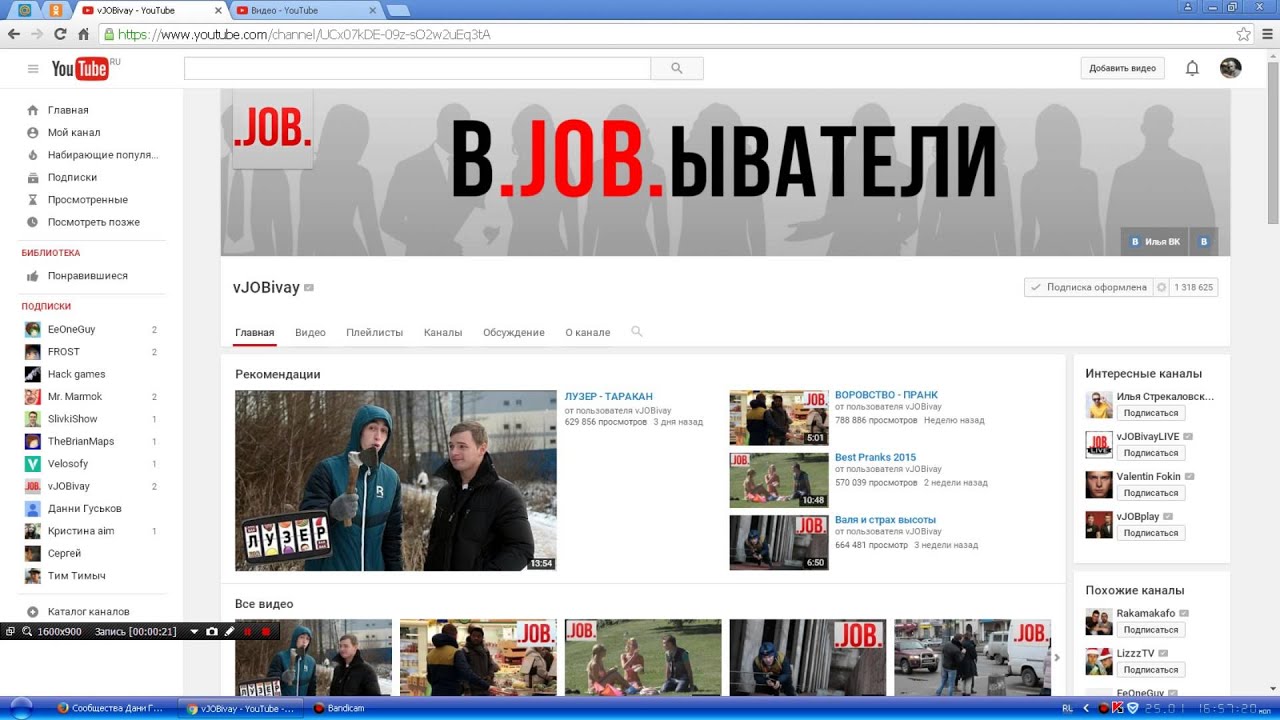The height and width of the screenshot is (720, 1280).
Task: Click the browser home icon
Action: pos(84,34)
